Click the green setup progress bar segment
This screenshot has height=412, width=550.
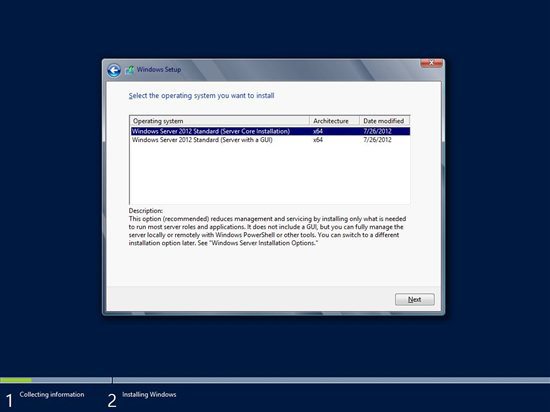point(16,380)
